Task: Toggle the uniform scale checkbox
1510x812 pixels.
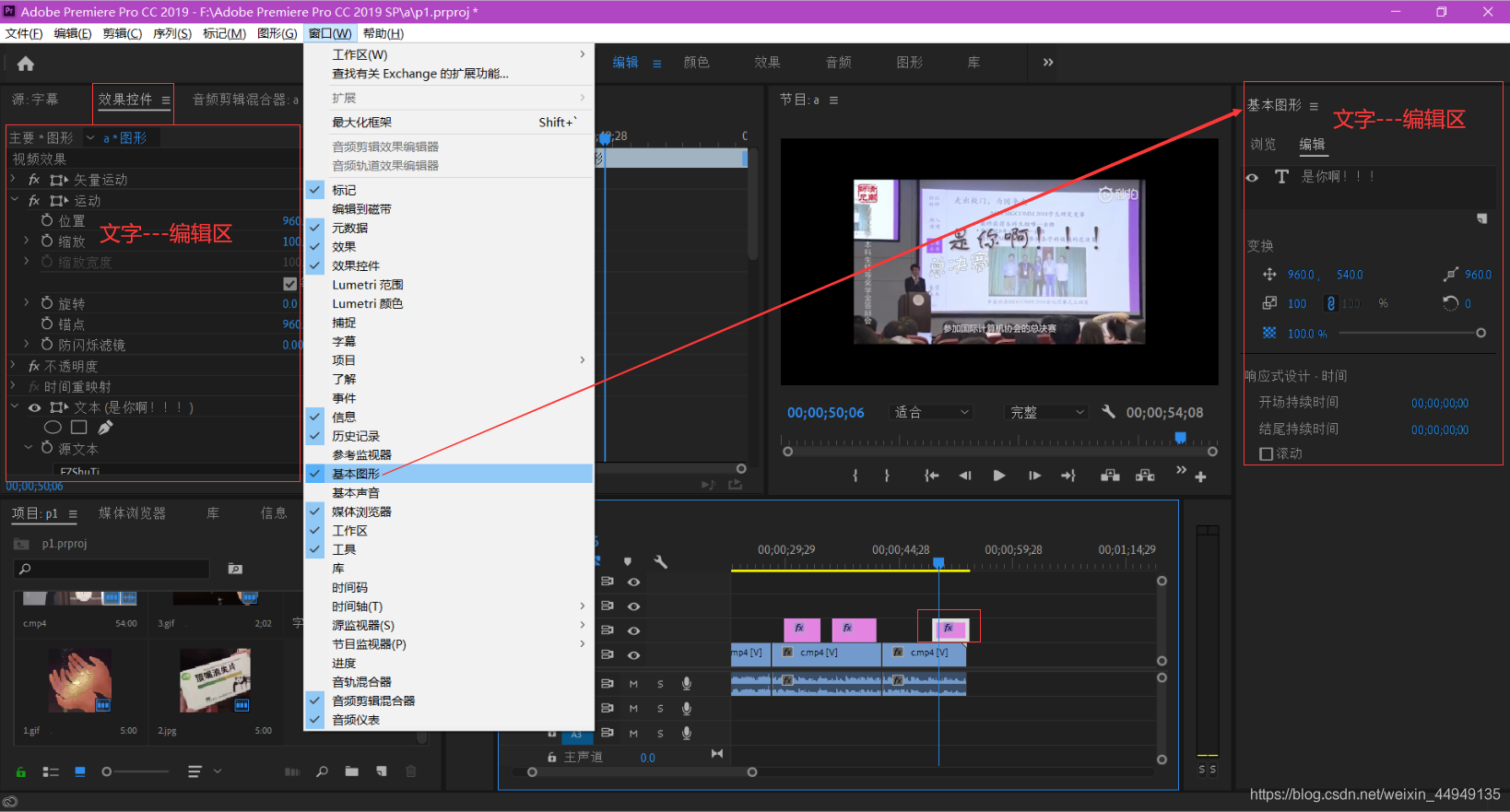Action: click(x=290, y=283)
